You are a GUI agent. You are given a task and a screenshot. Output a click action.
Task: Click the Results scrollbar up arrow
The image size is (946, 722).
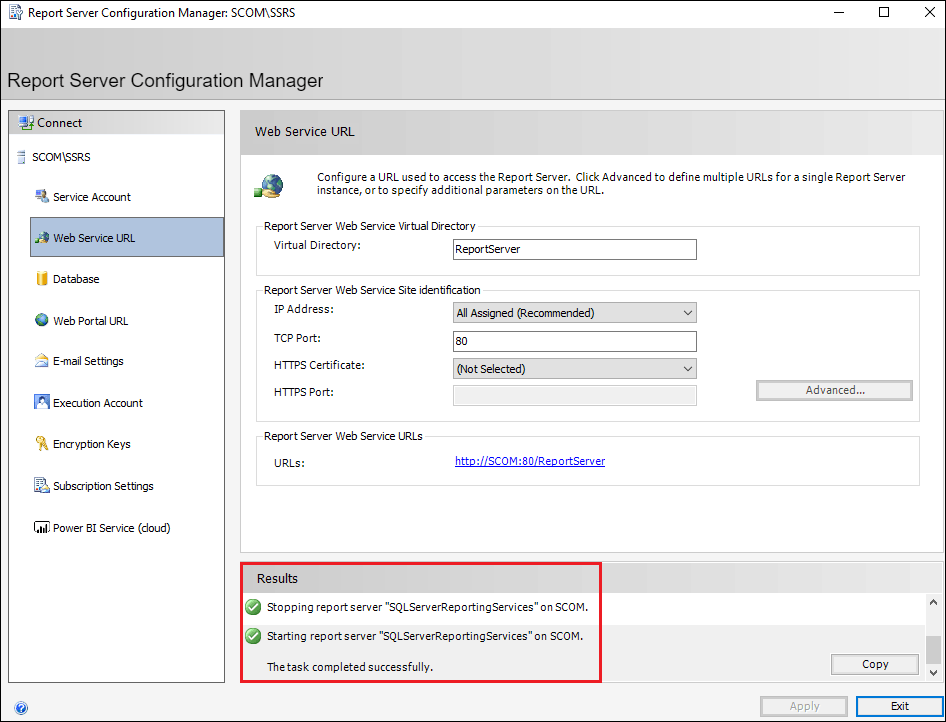click(933, 602)
